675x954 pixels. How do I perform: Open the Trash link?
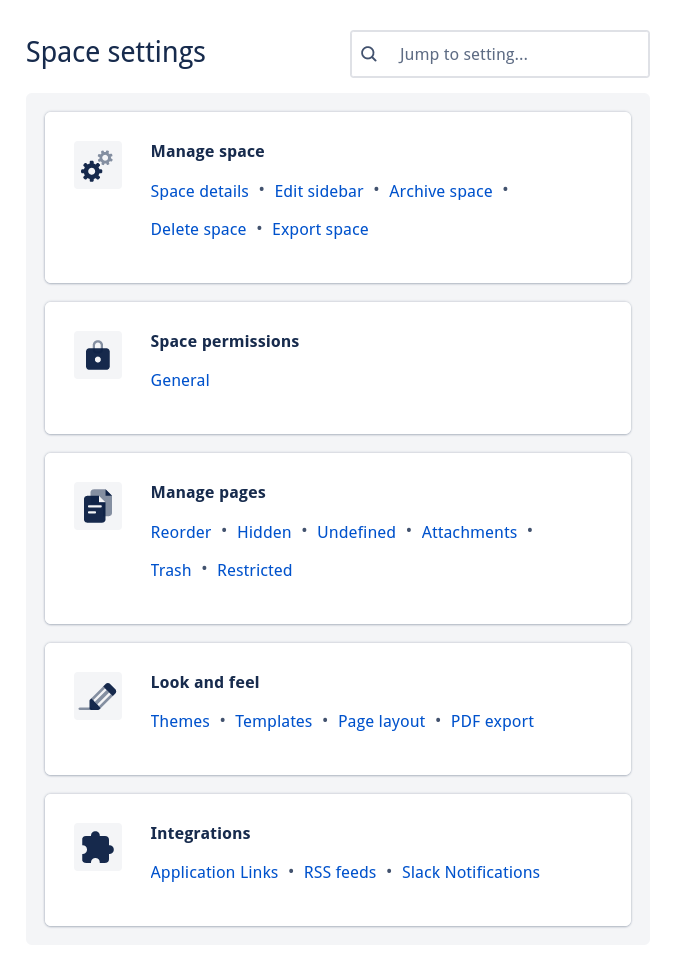pyautogui.click(x=171, y=570)
